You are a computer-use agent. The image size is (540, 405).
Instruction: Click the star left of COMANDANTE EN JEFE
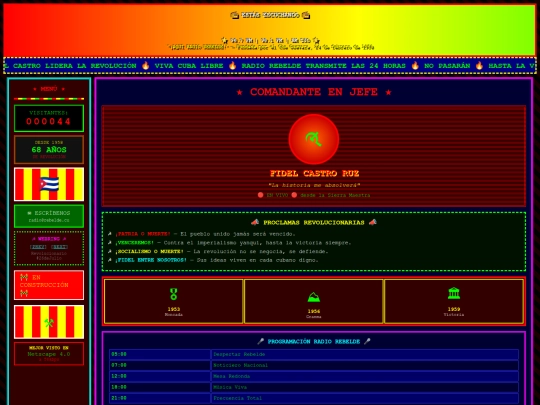(239, 92)
